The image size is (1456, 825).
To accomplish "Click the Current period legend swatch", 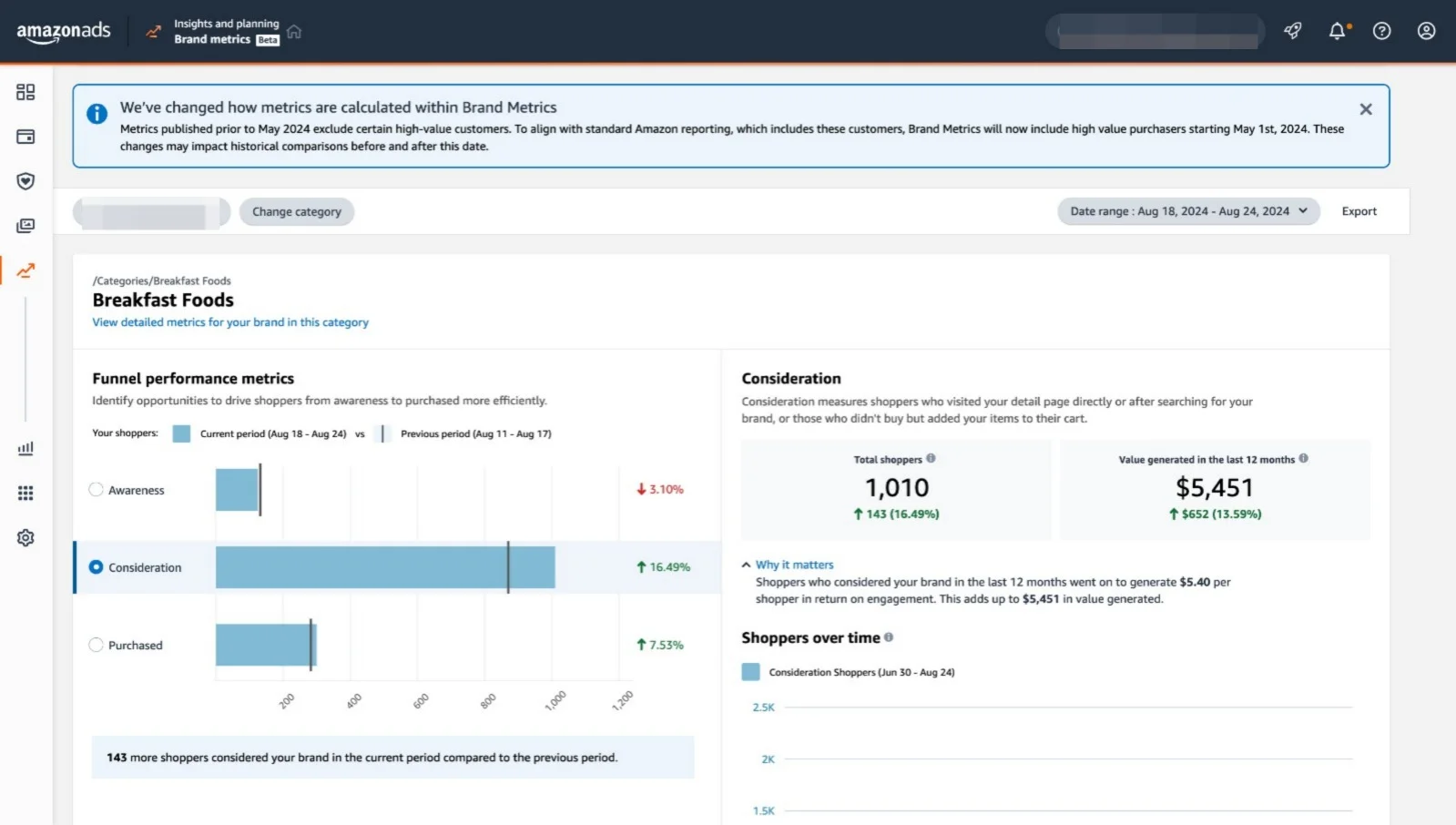I will (x=181, y=433).
